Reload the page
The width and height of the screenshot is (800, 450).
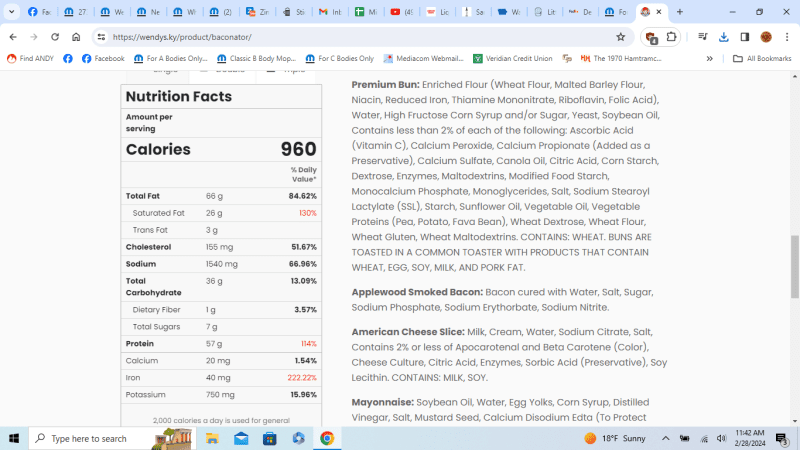point(55,37)
